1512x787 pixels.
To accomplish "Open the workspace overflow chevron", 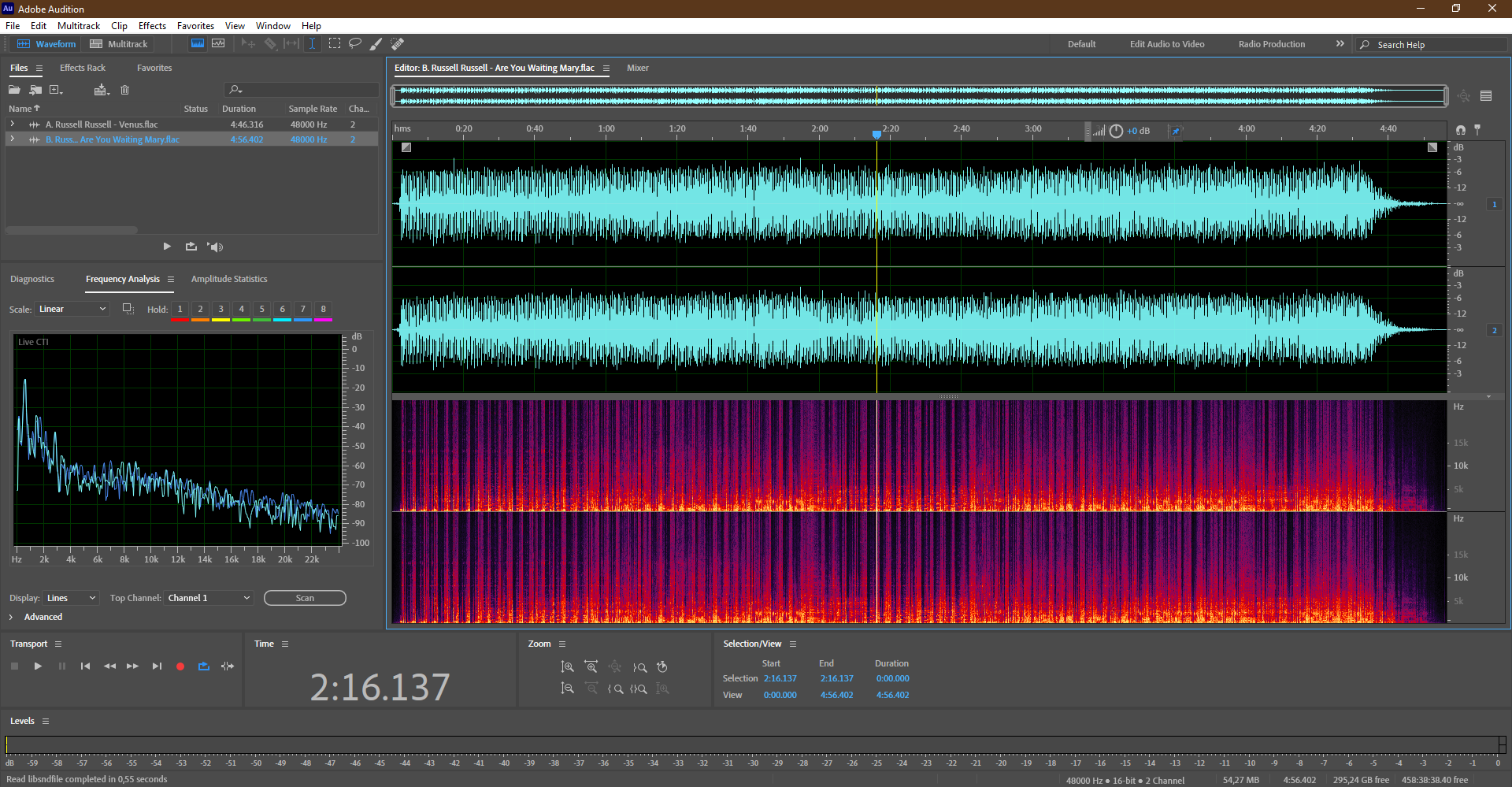I will pyautogui.click(x=1340, y=44).
